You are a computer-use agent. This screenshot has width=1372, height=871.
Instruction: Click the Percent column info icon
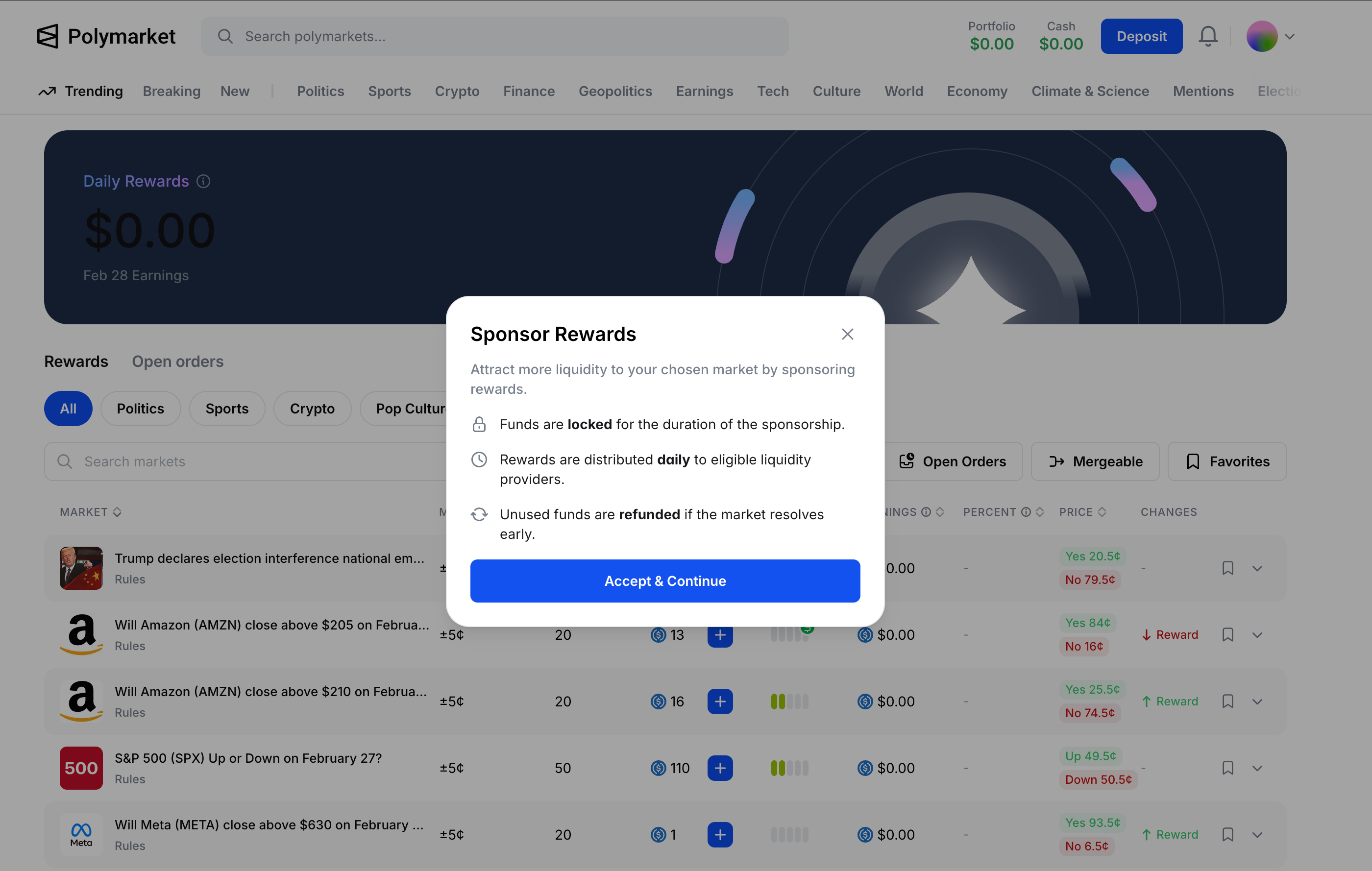[1026, 511]
